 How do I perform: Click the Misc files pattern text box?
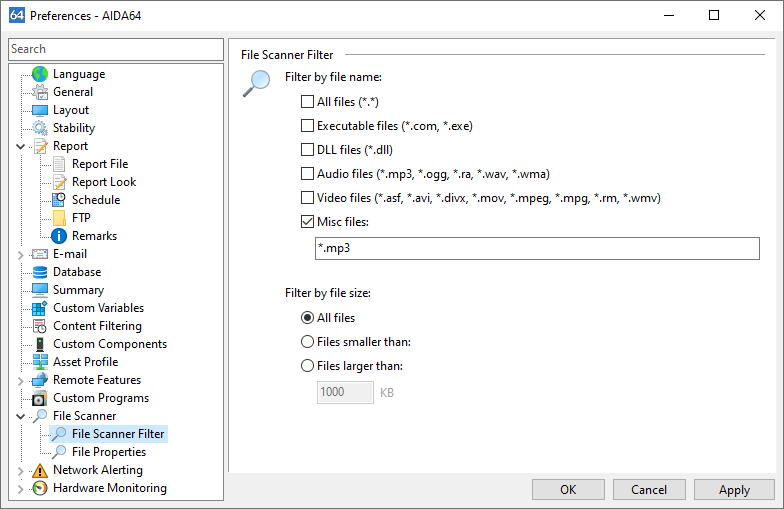[x=537, y=248]
